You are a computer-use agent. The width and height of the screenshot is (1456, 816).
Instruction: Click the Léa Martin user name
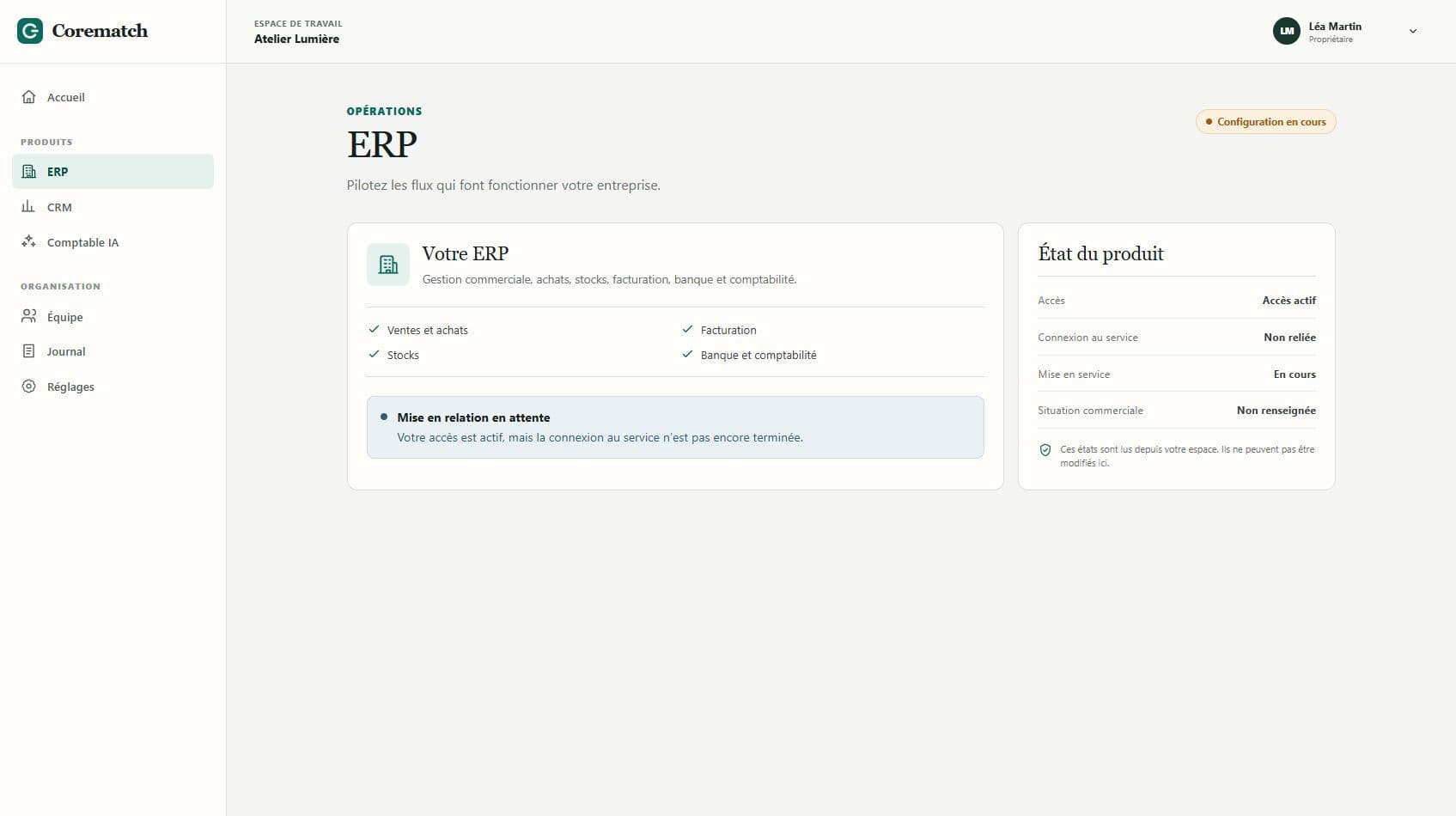1335,27
